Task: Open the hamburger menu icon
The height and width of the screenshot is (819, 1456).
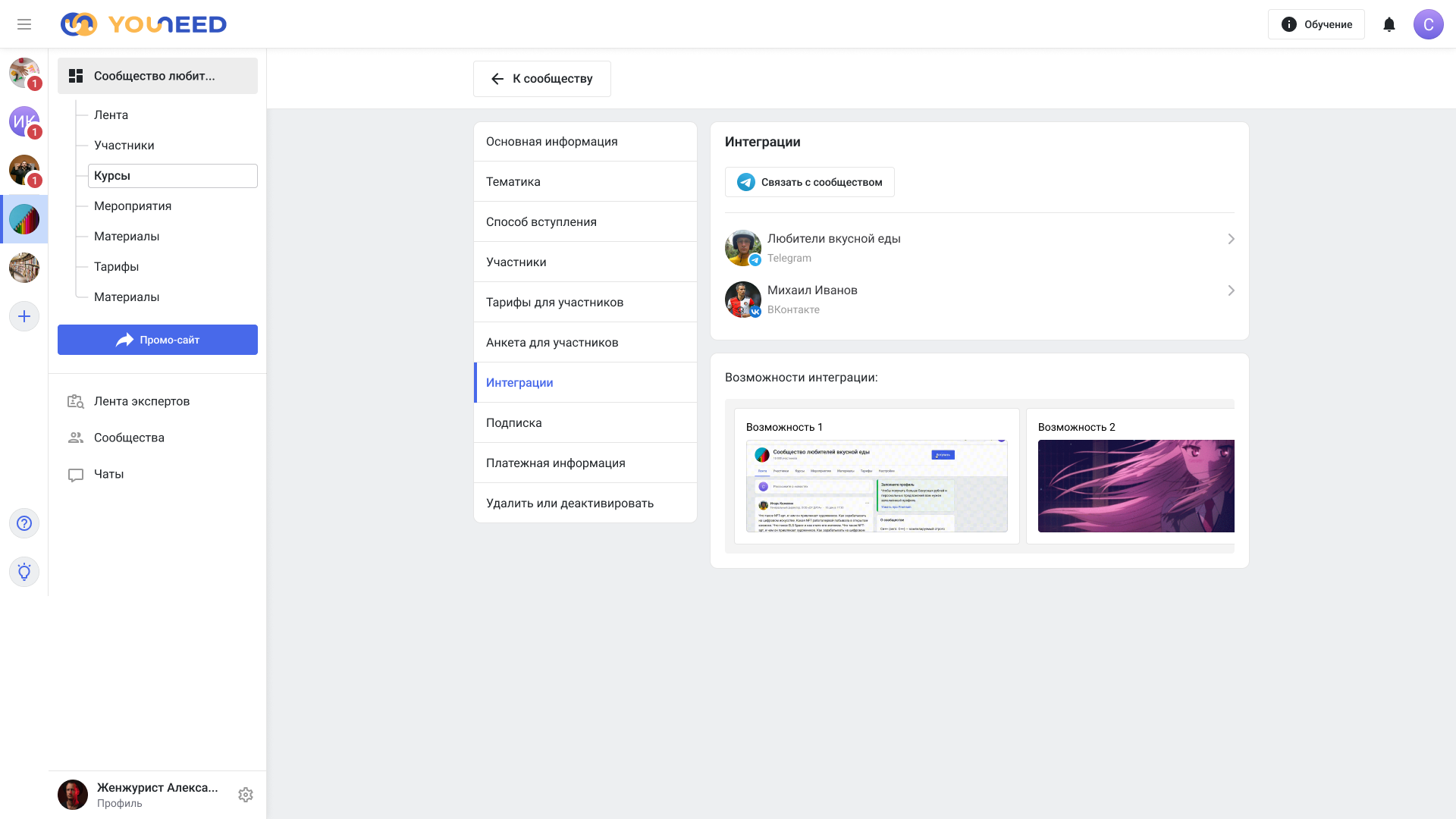Action: pos(24,24)
